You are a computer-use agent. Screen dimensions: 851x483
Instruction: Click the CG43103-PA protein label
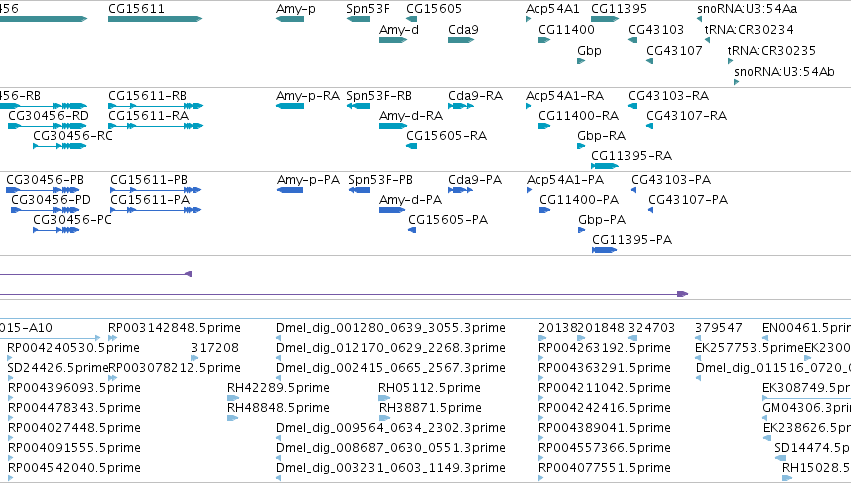671,180
